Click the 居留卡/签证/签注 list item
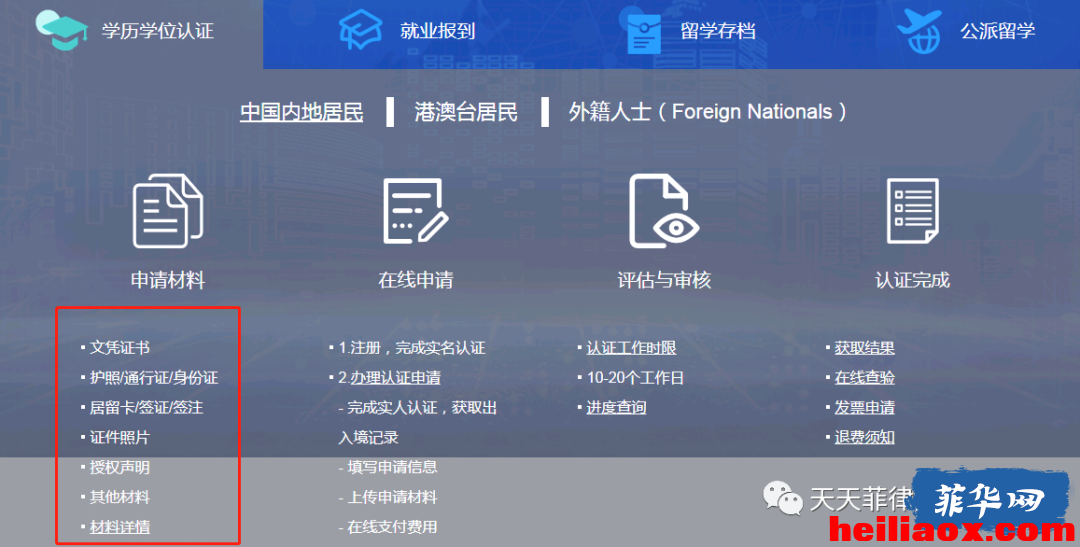Image resolution: width=1080 pixels, height=547 pixels. [x=146, y=408]
